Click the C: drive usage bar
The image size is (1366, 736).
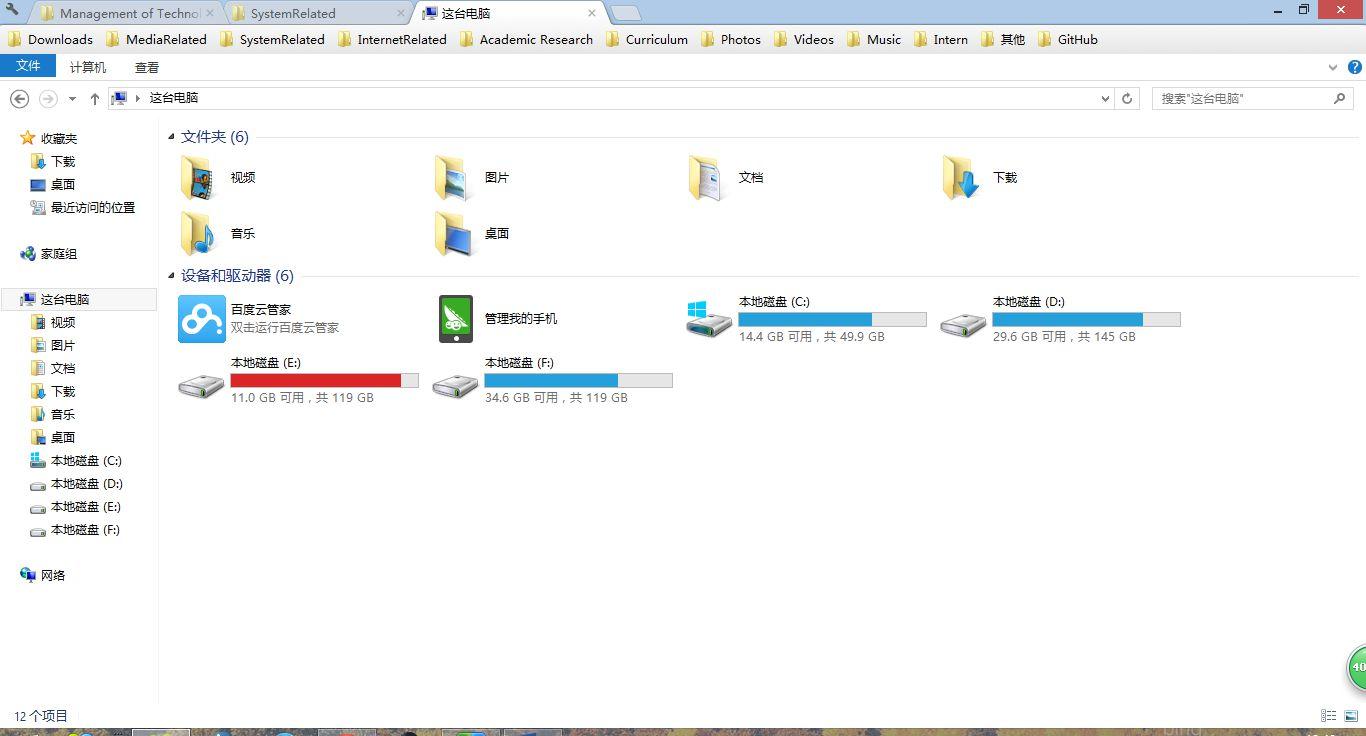tap(832, 320)
